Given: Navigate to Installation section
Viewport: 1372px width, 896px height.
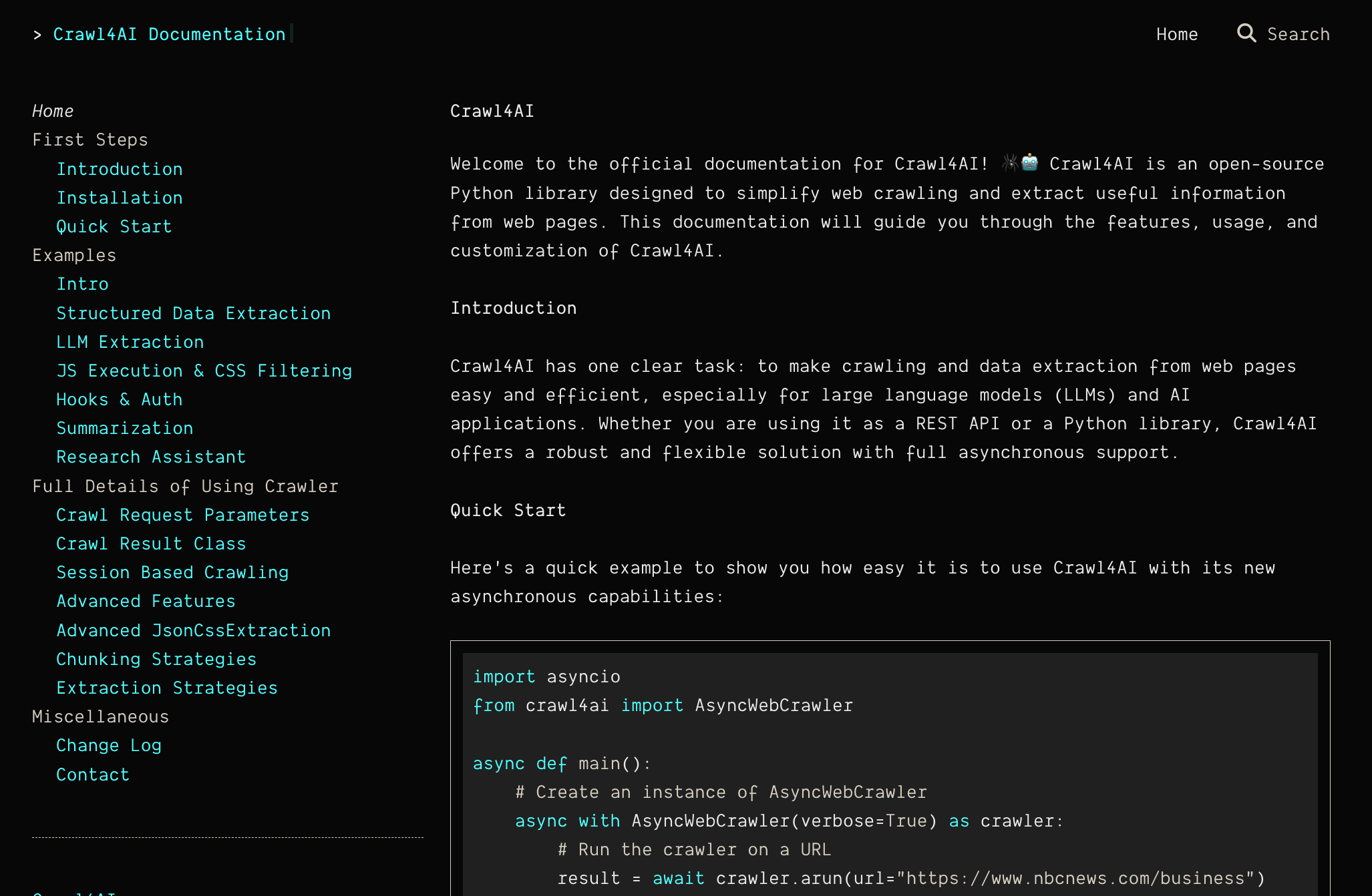Looking at the screenshot, I should point(120,197).
